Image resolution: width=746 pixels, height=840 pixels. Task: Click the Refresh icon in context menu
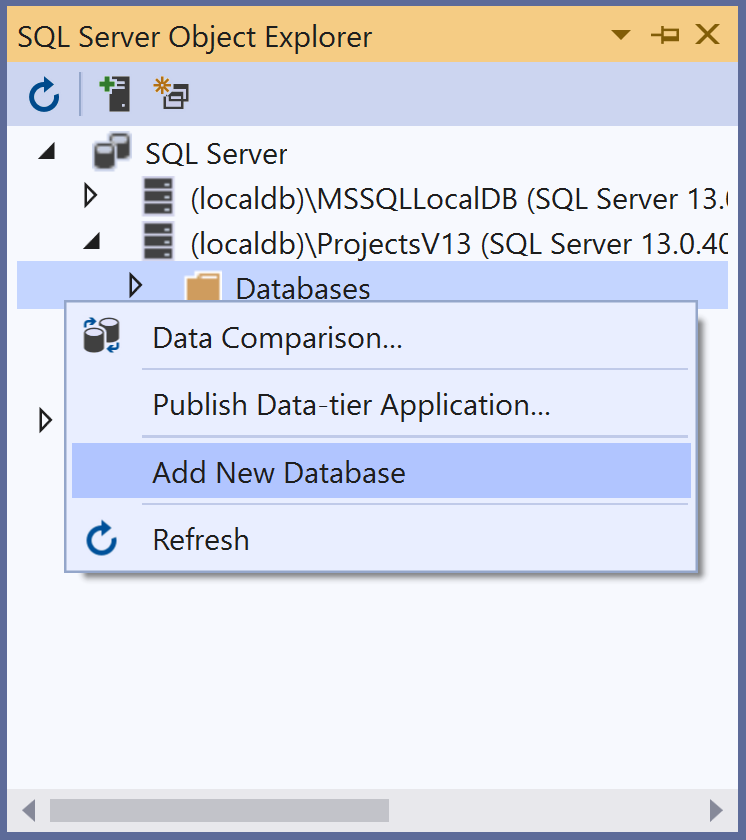pyautogui.click(x=101, y=538)
